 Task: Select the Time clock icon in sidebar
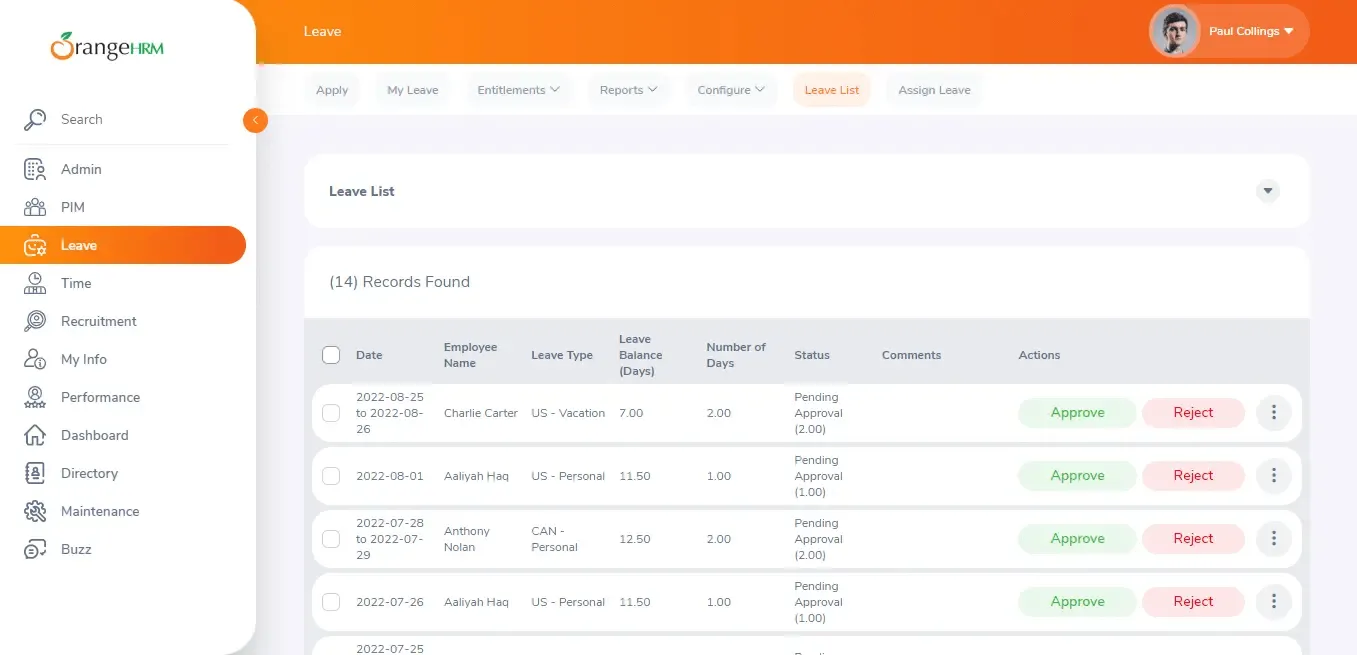(35, 283)
